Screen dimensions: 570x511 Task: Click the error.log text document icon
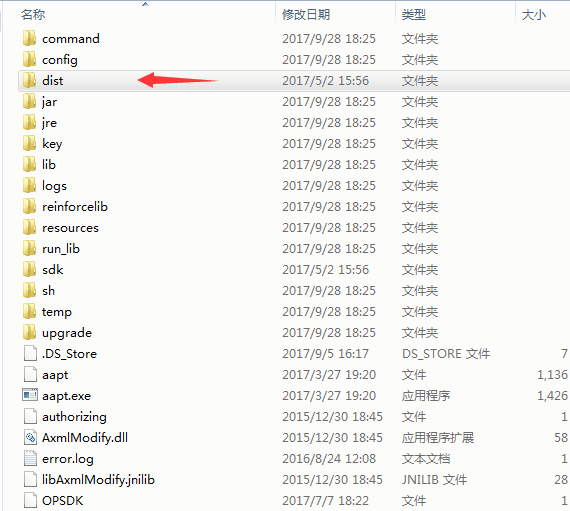click(x=30, y=458)
